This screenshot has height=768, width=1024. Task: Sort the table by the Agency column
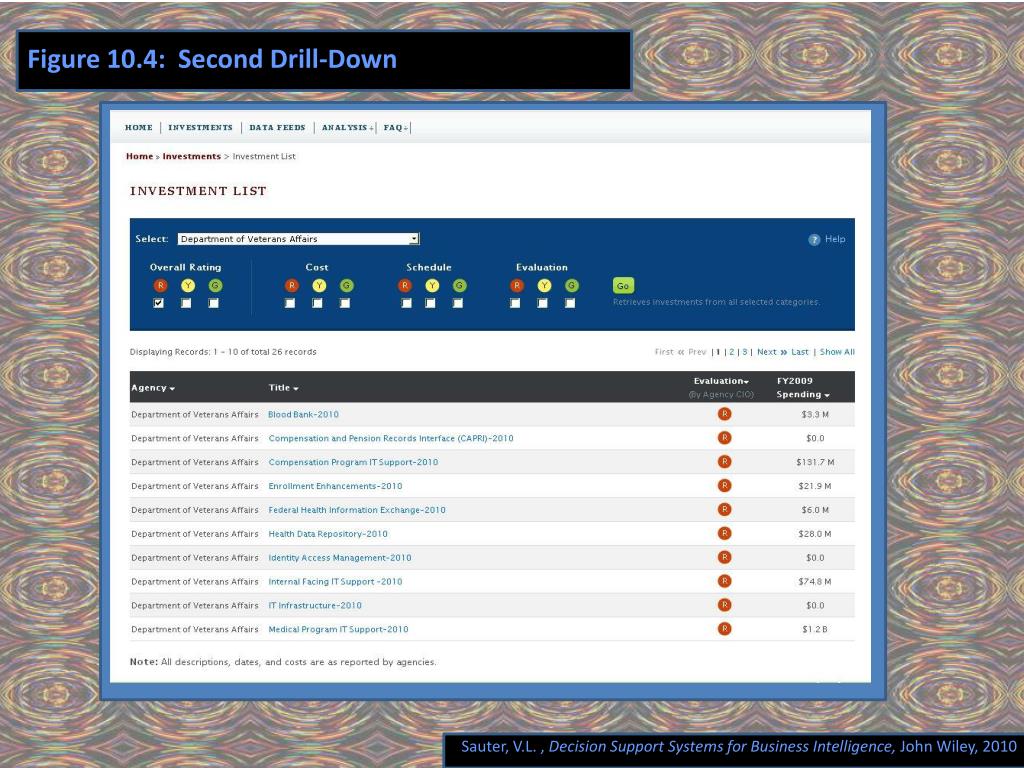pyautogui.click(x=153, y=388)
